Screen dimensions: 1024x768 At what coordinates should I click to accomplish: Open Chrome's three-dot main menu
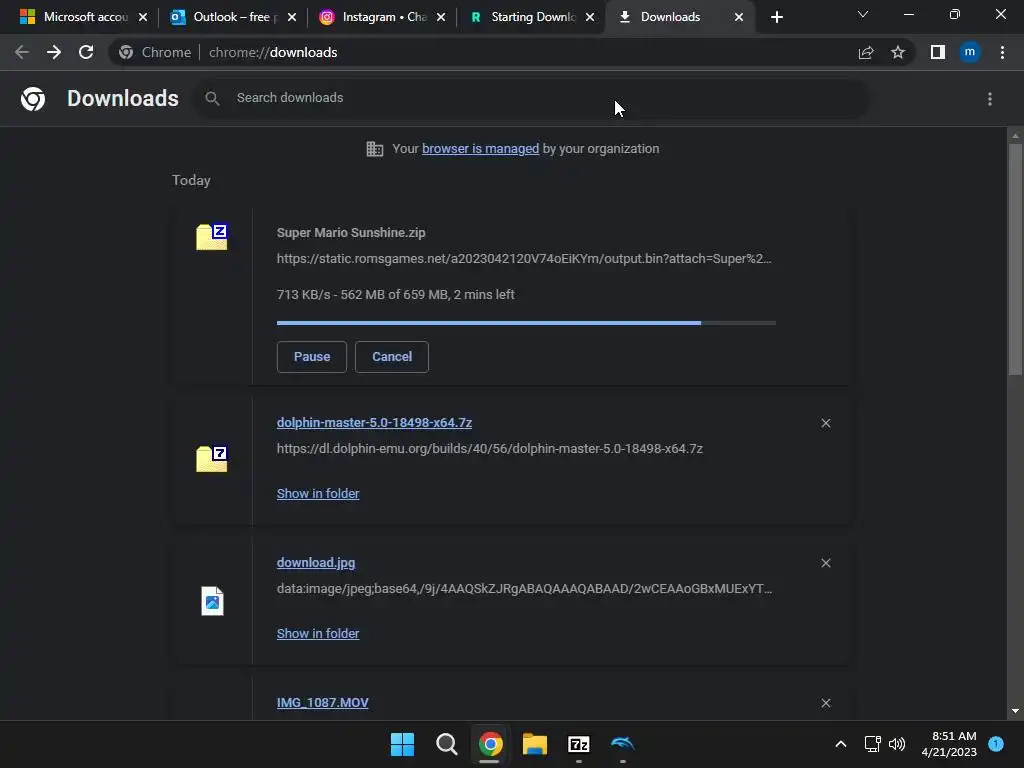click(1002, 52)
